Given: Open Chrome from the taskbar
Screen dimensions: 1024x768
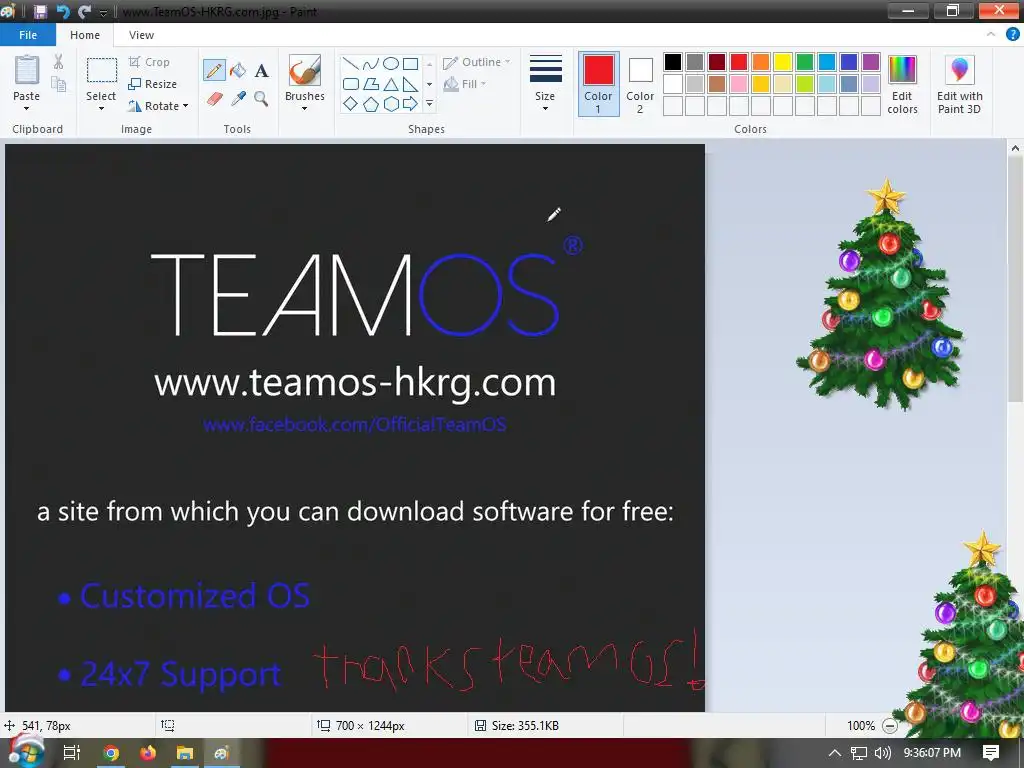Looking at the screenshot, I should coord(111,753).
